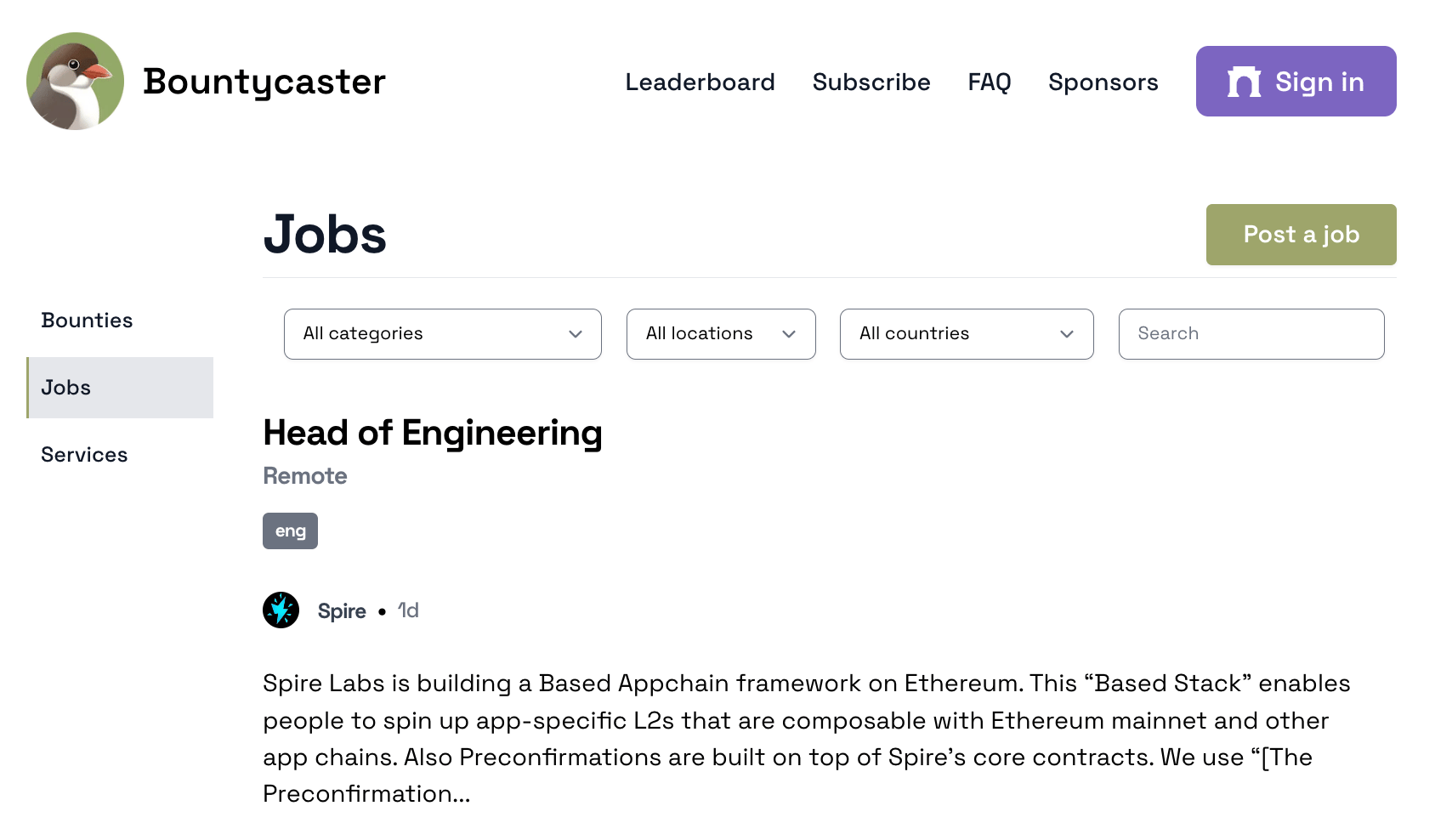
Task: Open the Leaderboard page
Action: coord(700,82)
